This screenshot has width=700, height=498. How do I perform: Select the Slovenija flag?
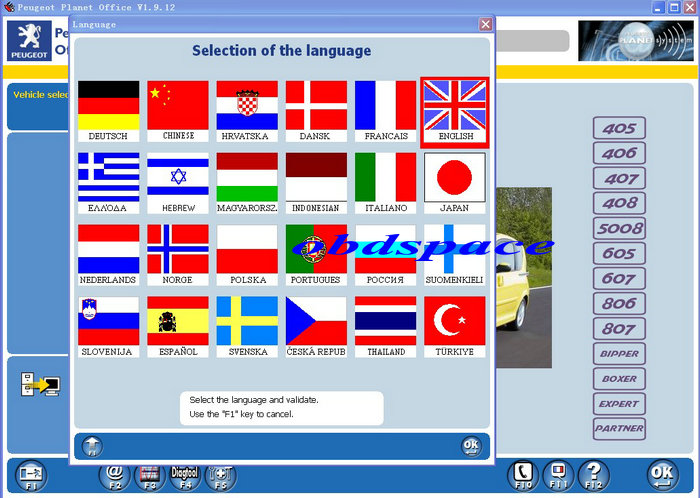click(108, 327)
